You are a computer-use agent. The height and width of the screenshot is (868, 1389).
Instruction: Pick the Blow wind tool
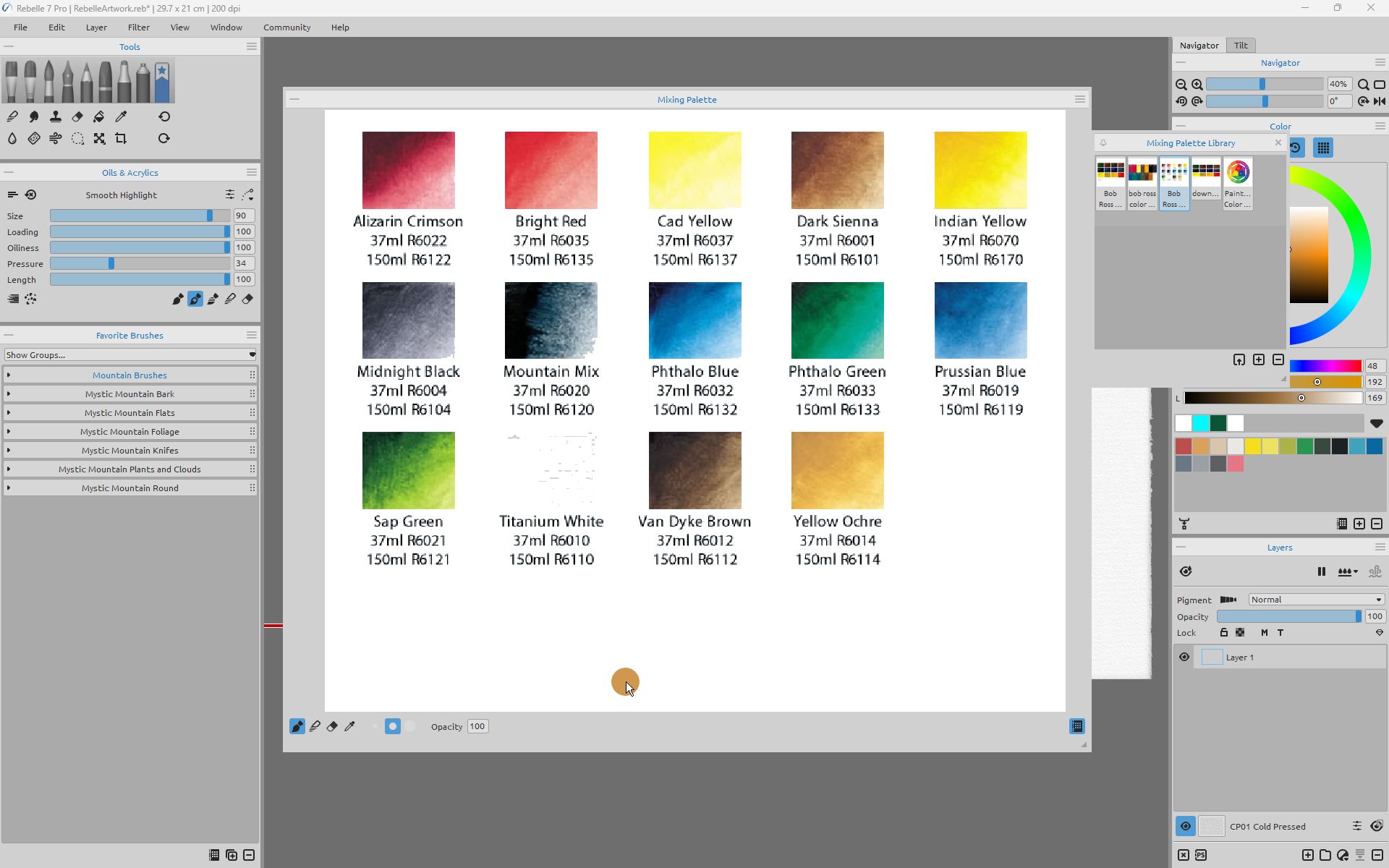click(56, 138)
